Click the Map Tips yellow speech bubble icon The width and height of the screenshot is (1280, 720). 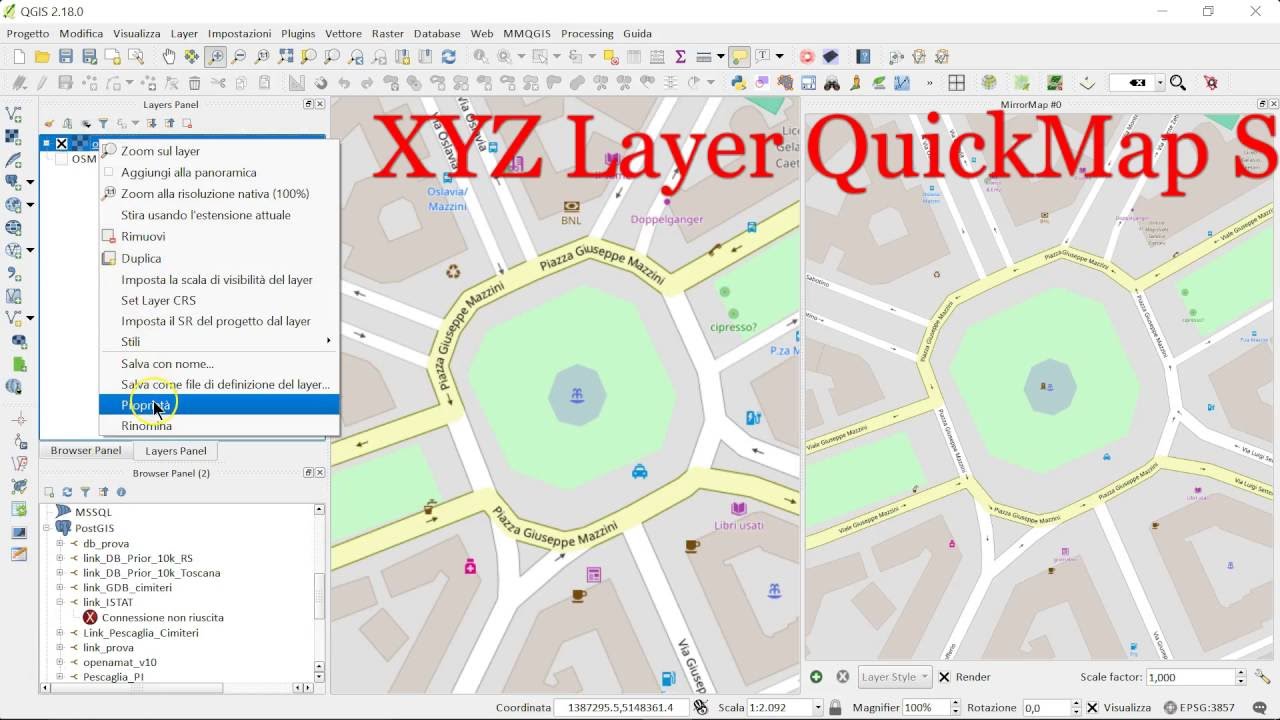click(739, 57)
